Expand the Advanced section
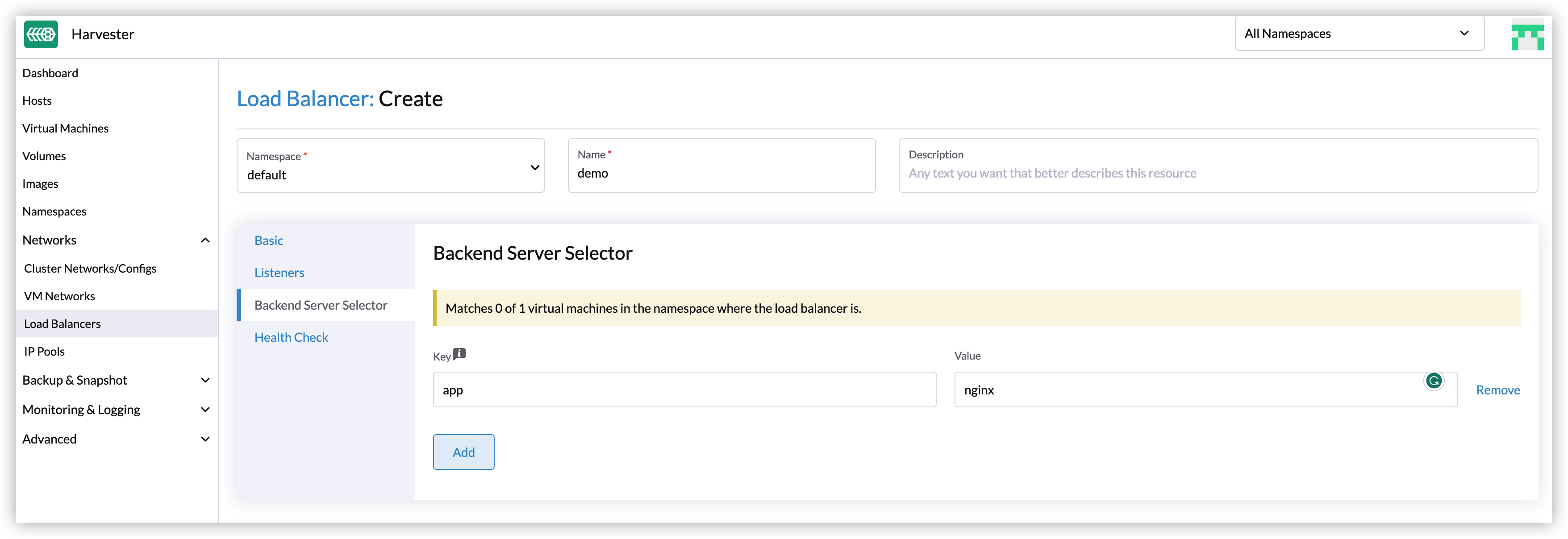This screenshot has width=1568, height=539. click(205, 439)
